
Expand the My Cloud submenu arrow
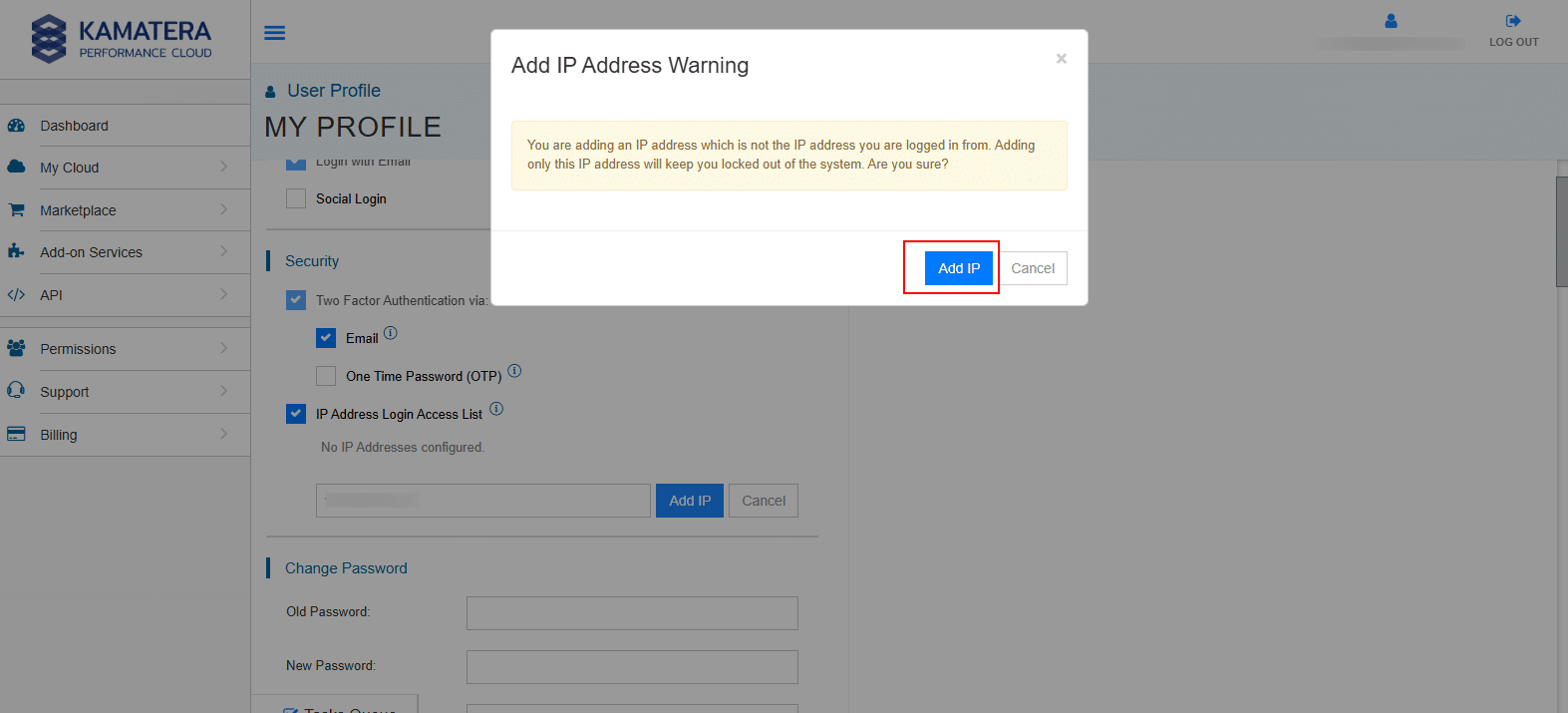point(224,167)
